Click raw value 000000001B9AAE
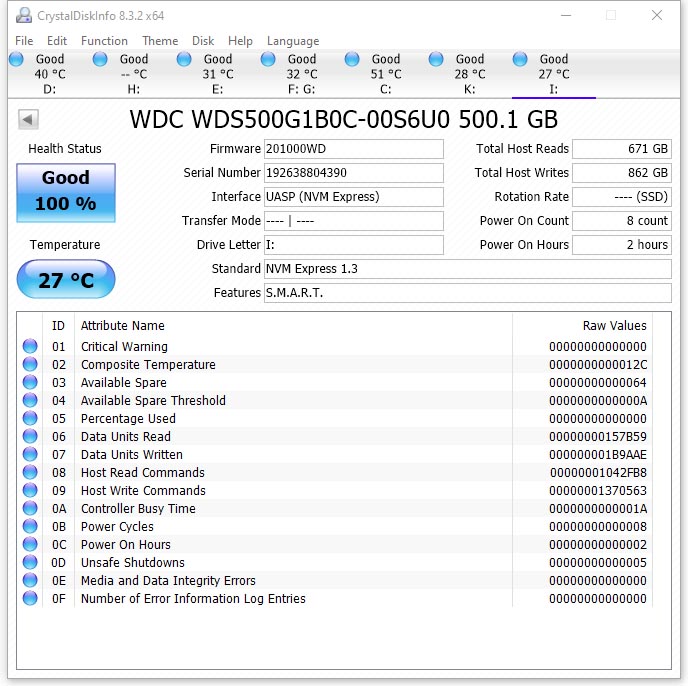The image size is (688, 686). [598, 455]
